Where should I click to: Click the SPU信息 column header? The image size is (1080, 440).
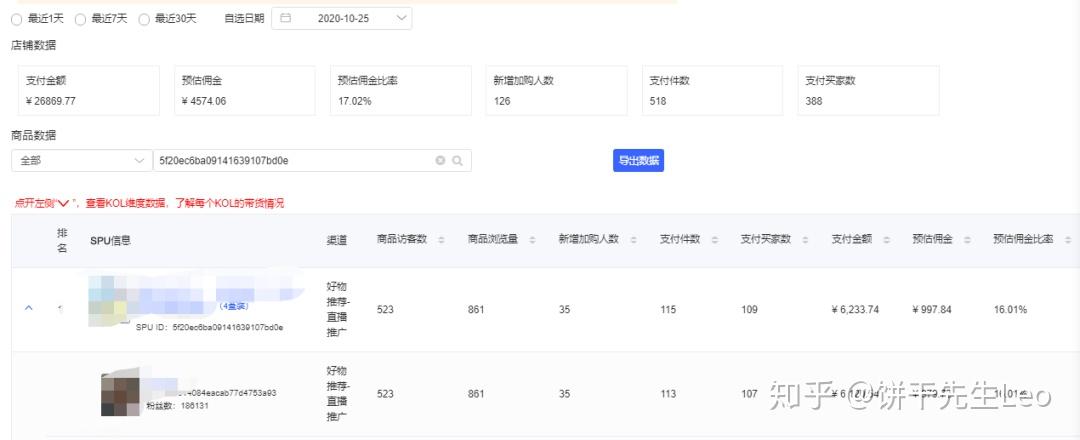click(x=111, y=240)
